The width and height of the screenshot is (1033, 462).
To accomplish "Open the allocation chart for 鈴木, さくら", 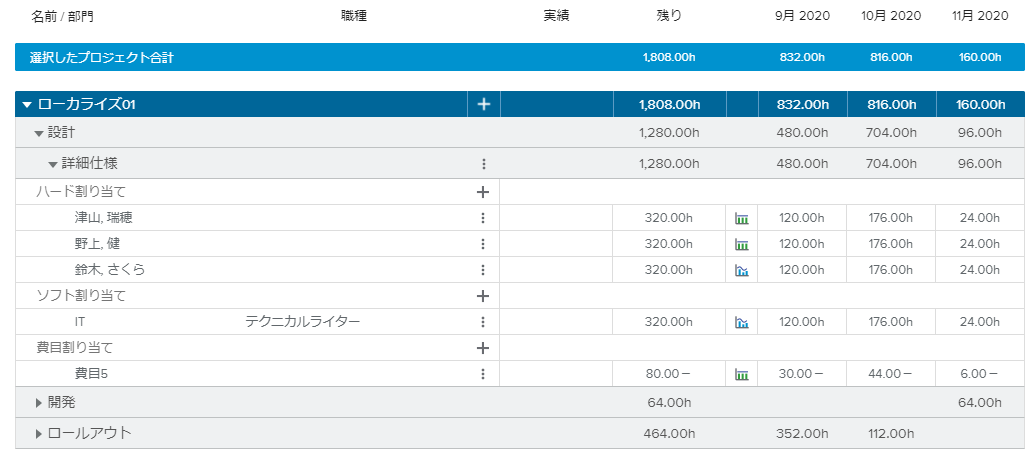I will [742, 270].
